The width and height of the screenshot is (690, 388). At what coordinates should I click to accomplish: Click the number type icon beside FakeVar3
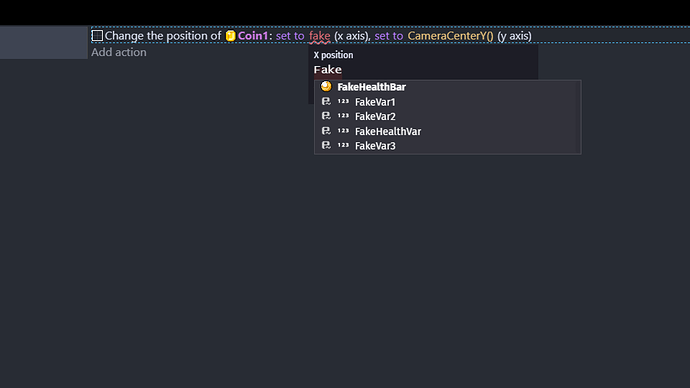pyautogui.click(x=343, y=146)
